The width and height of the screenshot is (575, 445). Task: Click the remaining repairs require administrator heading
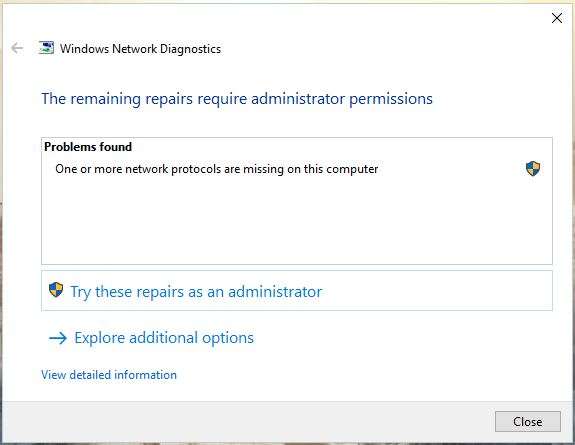[237, 99]
